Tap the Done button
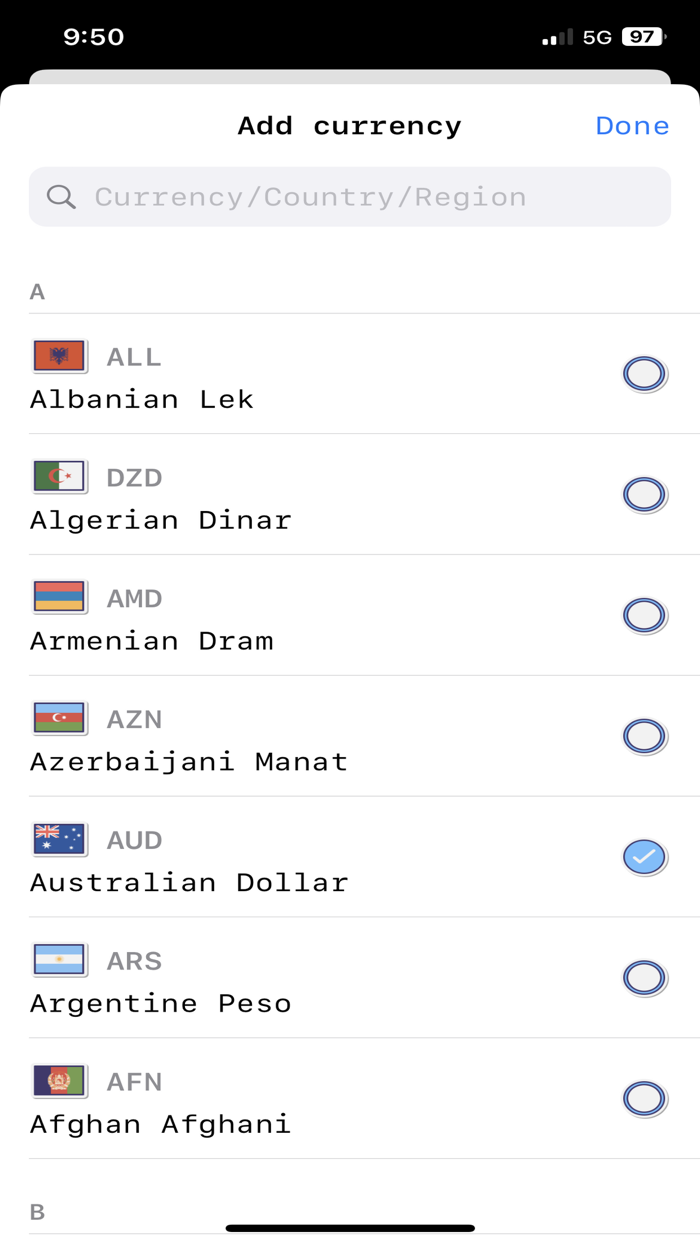700x1244 pixels. pos(632,126)
